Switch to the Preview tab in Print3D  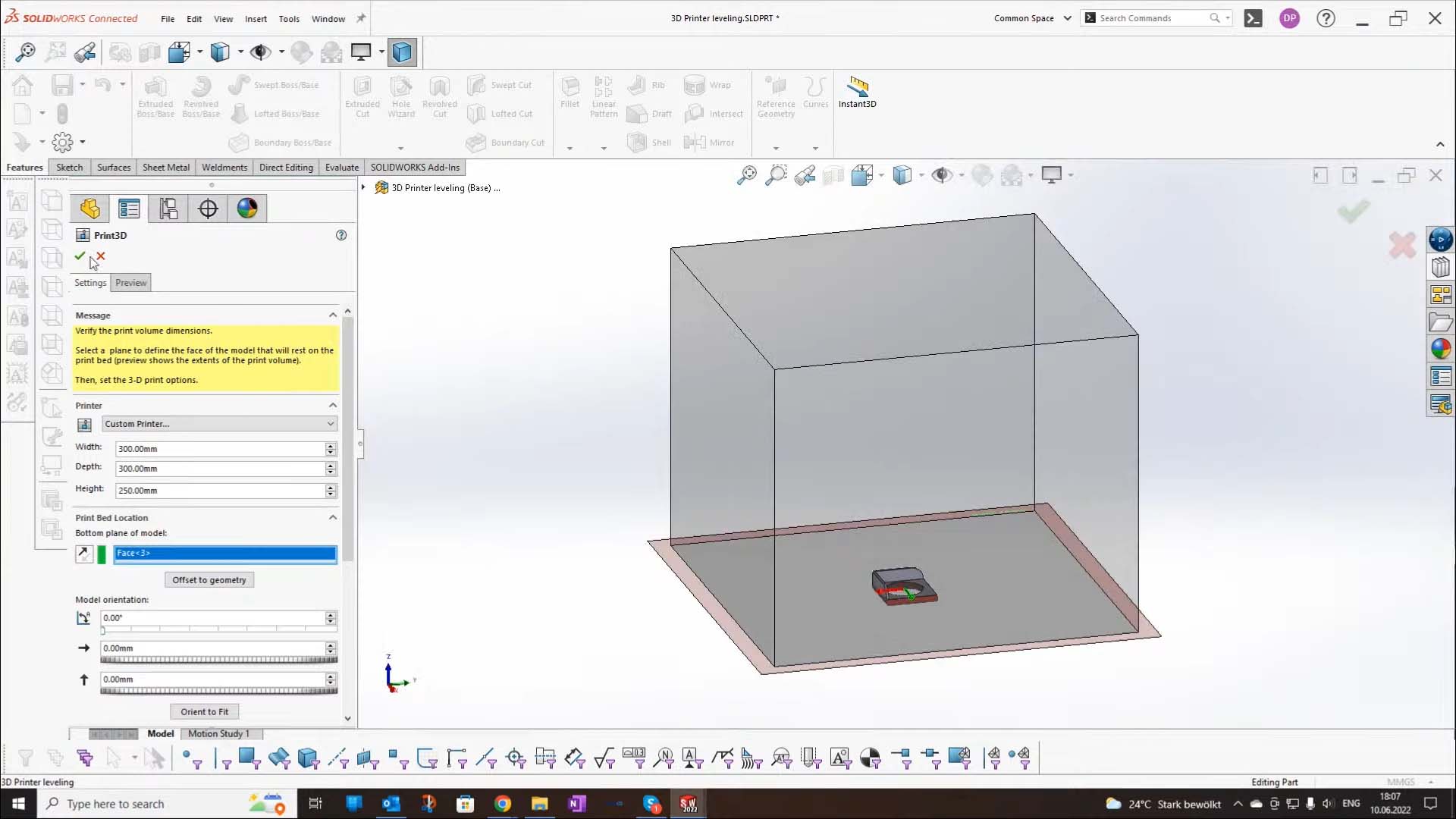pos(130,282)
